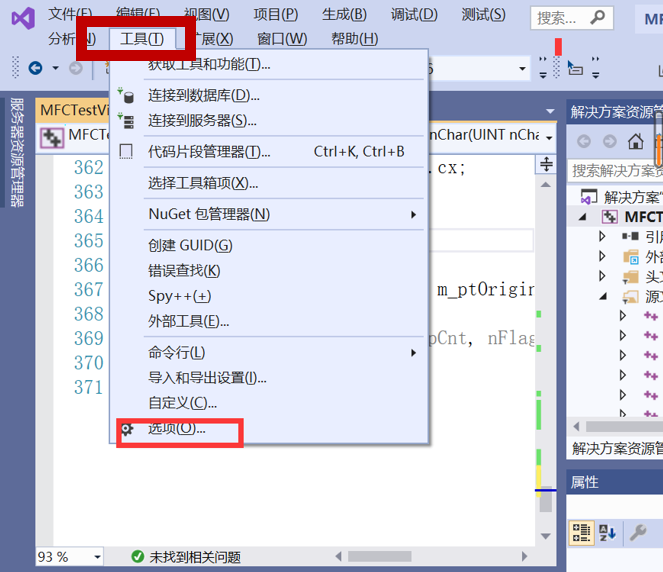This screenshot has height=572, width=663.
Task: Click the search magnifier icon
Action: (597, 18)
